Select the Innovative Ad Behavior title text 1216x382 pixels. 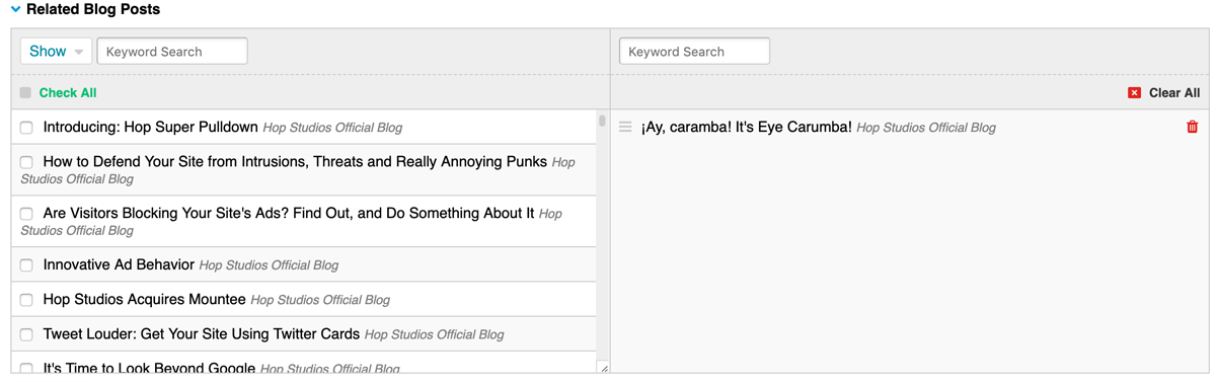[119, 265]
